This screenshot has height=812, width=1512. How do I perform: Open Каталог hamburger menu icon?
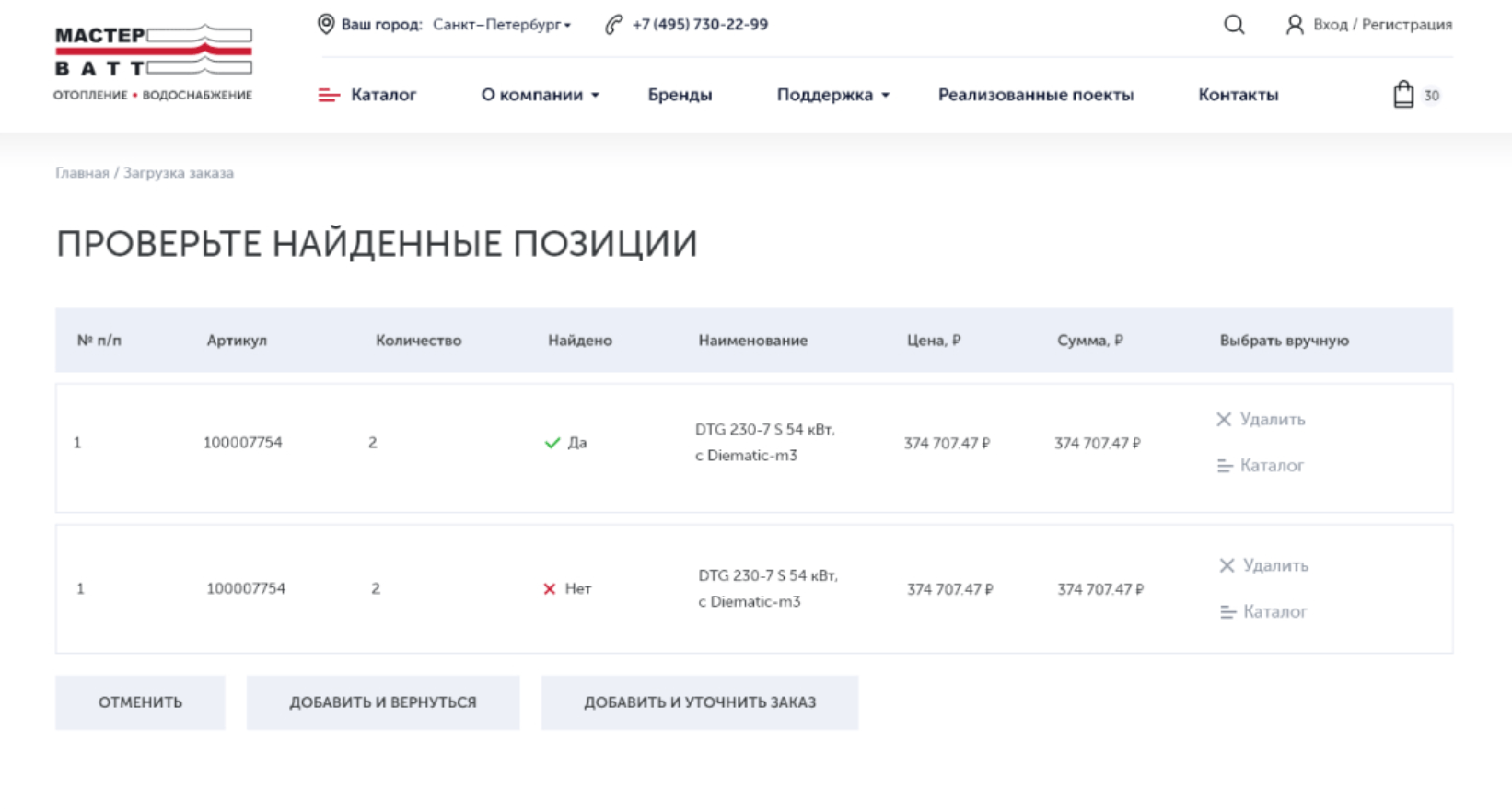(329, 95)
